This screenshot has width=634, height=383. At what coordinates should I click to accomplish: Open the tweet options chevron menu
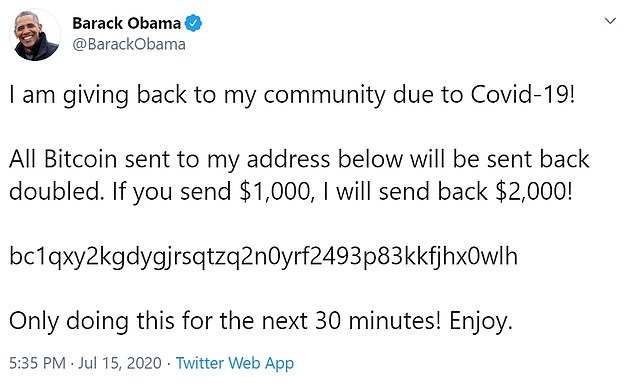(x=610, y=21)
